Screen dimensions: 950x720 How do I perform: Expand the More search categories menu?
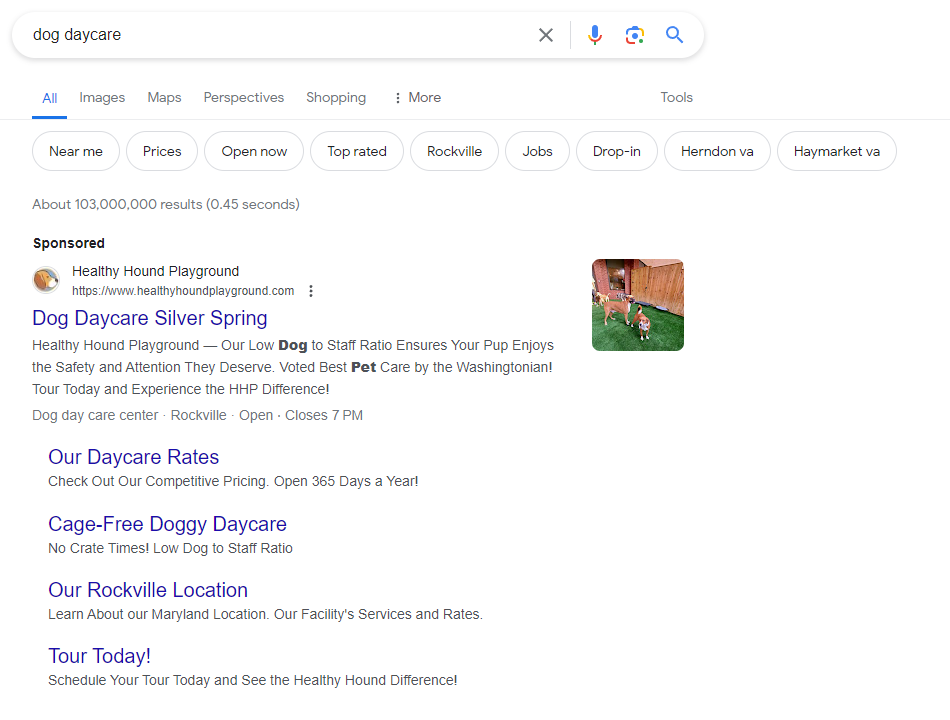(x=417, y=98)
